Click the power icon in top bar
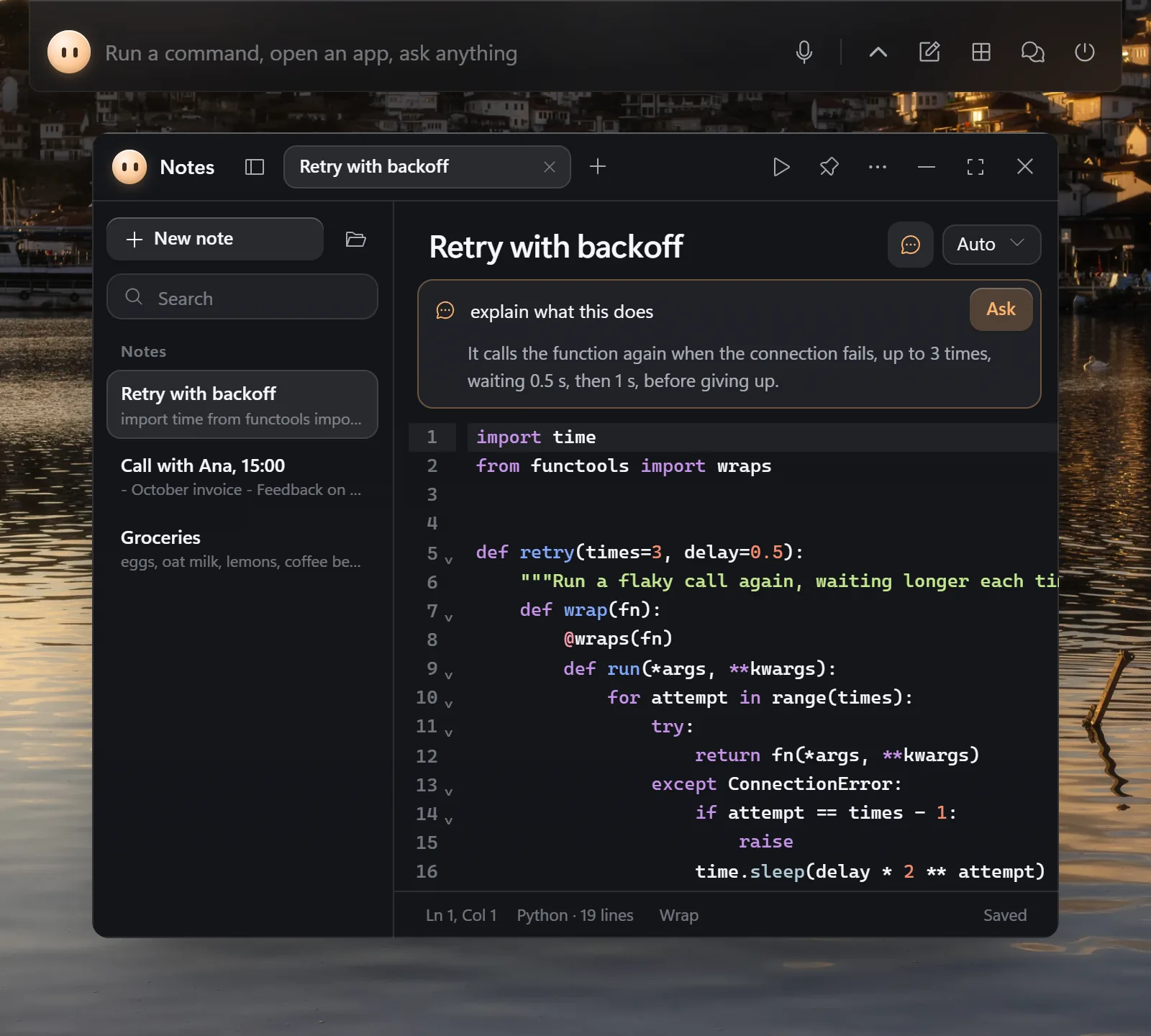The width and height of the screenshot is (1151, 1036). (1085, 53)
